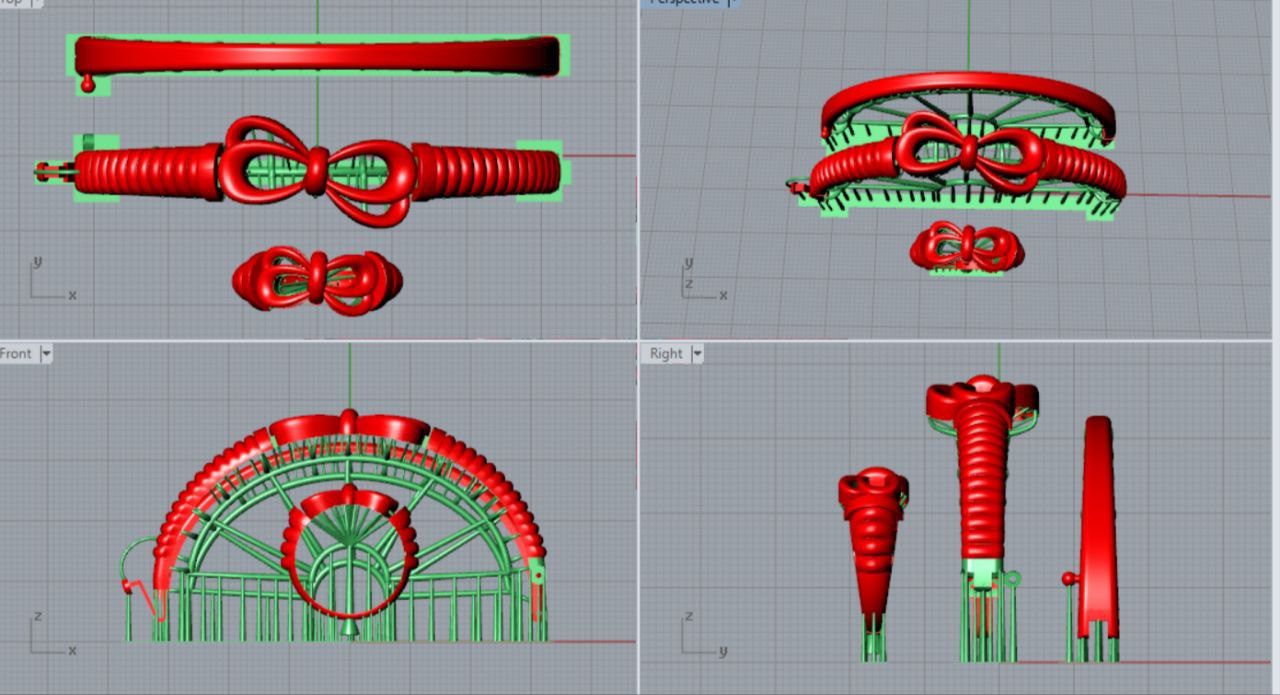Open the Right viewport dropdown arrow

697,354
